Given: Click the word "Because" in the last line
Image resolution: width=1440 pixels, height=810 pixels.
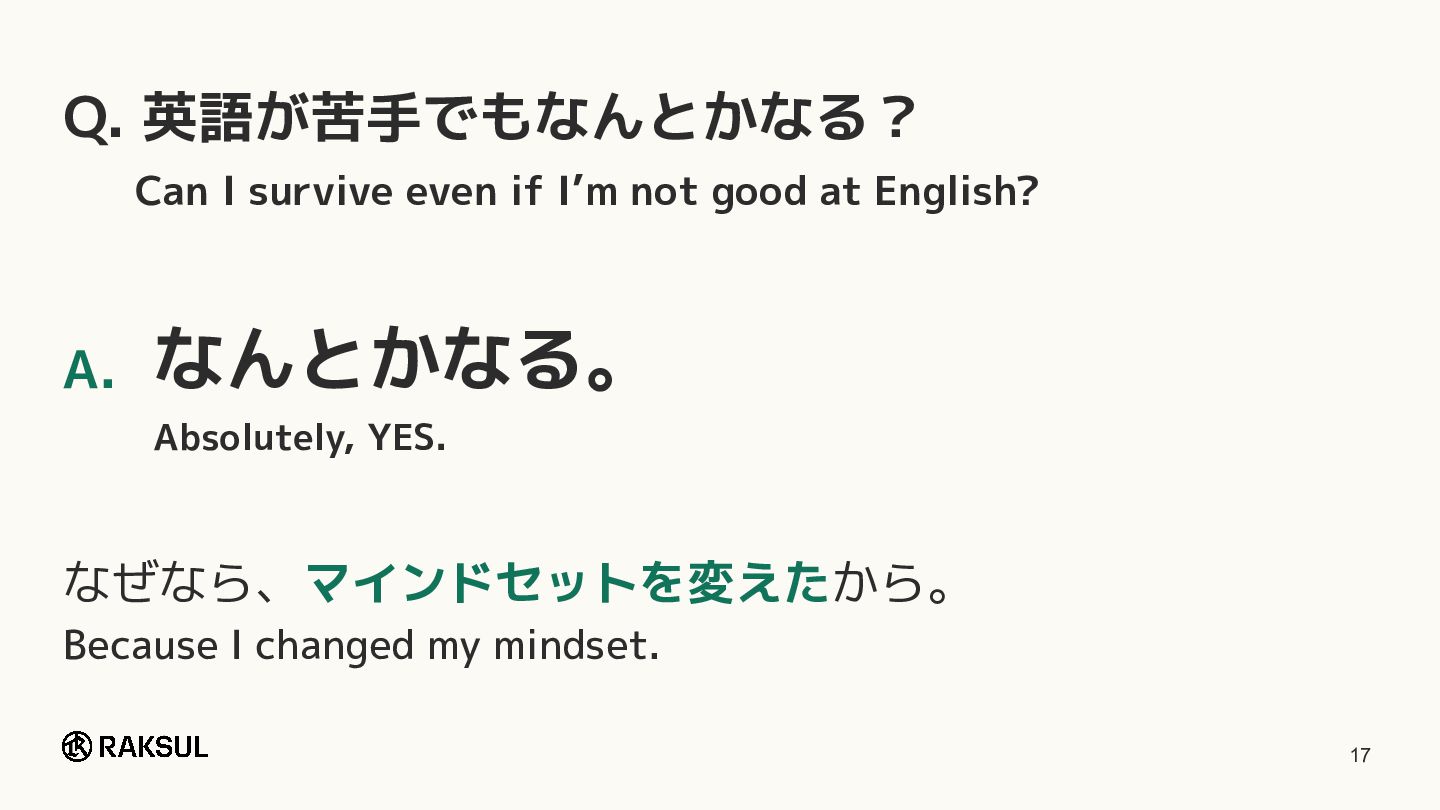Looking at the screenshot, I should [x=139, y=646].
